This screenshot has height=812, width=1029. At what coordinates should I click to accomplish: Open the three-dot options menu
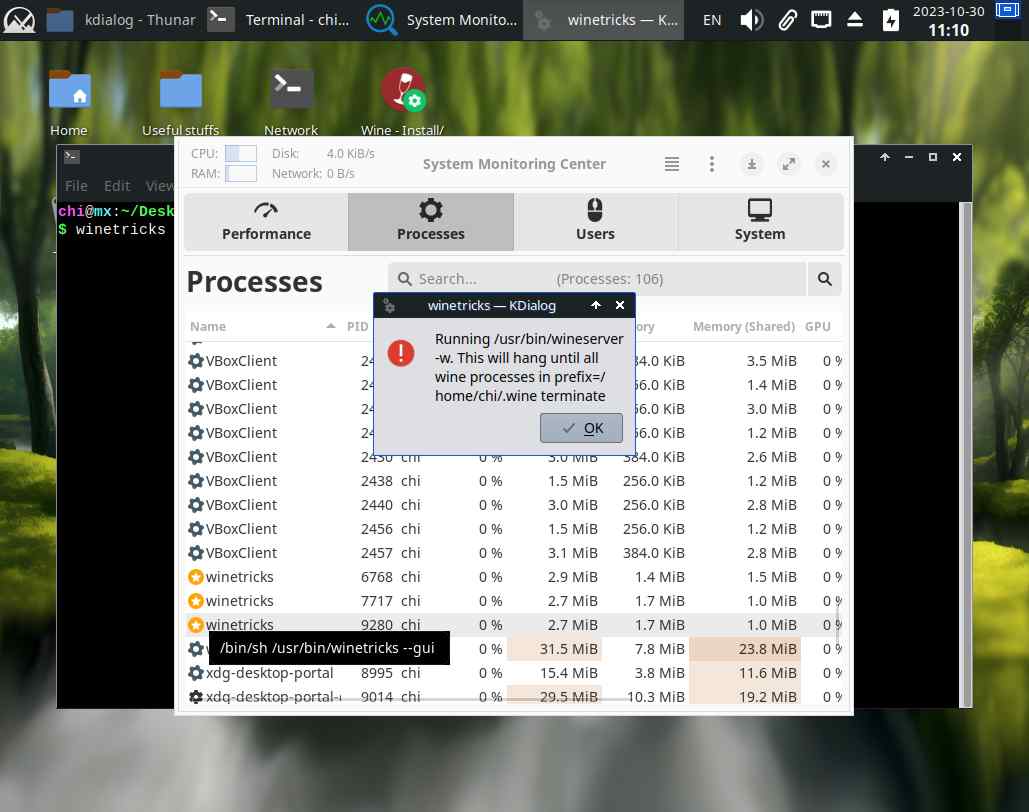pyautogui.click(x=711, y=164)
